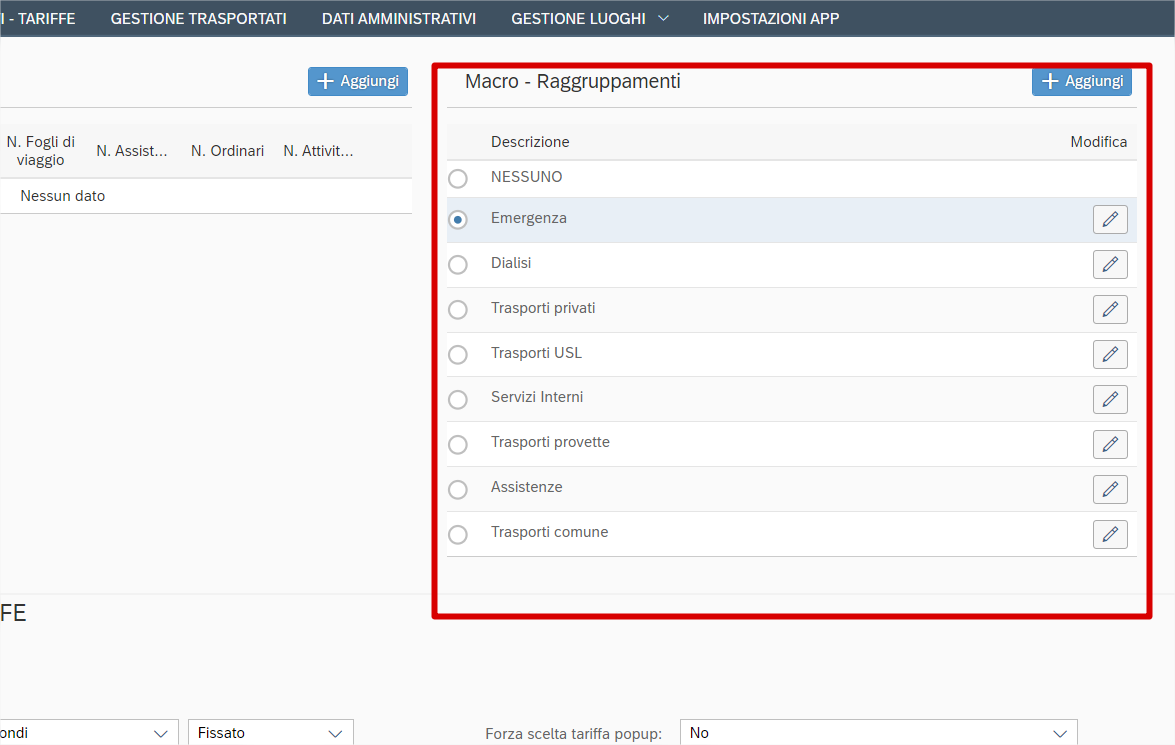Open edit for Trasporti privati row

[1110, 310]
